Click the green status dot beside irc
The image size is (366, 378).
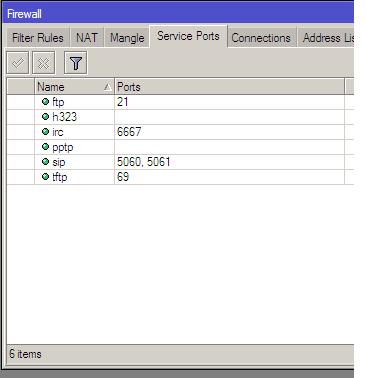pos(45,131)
